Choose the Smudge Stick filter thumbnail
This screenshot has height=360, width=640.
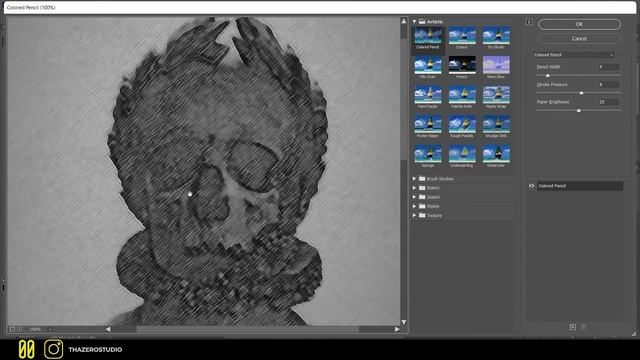click(496, 124)
